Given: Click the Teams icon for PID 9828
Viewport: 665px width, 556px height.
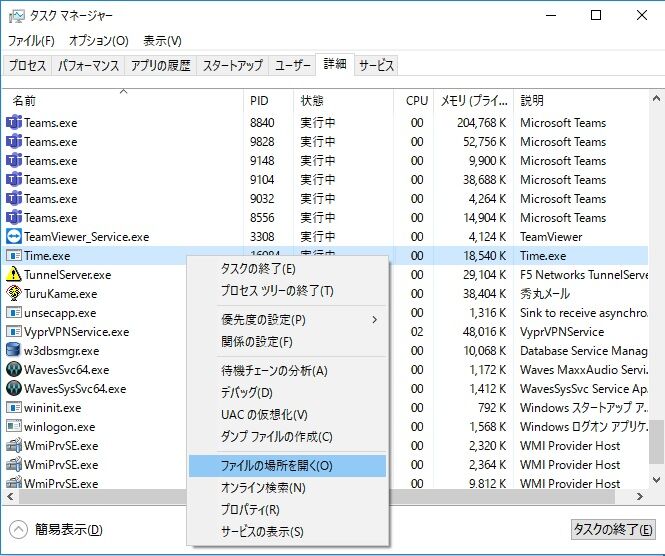Looking at the screenshot, I should (x=14, y=142).
